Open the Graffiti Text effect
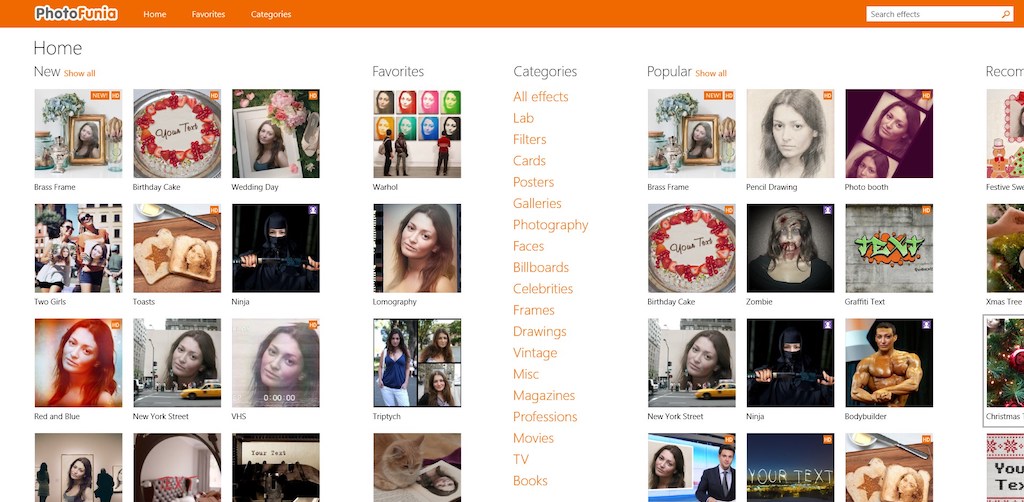The image size is (1024, 502). pyautogui.click(x=889, y=248)
